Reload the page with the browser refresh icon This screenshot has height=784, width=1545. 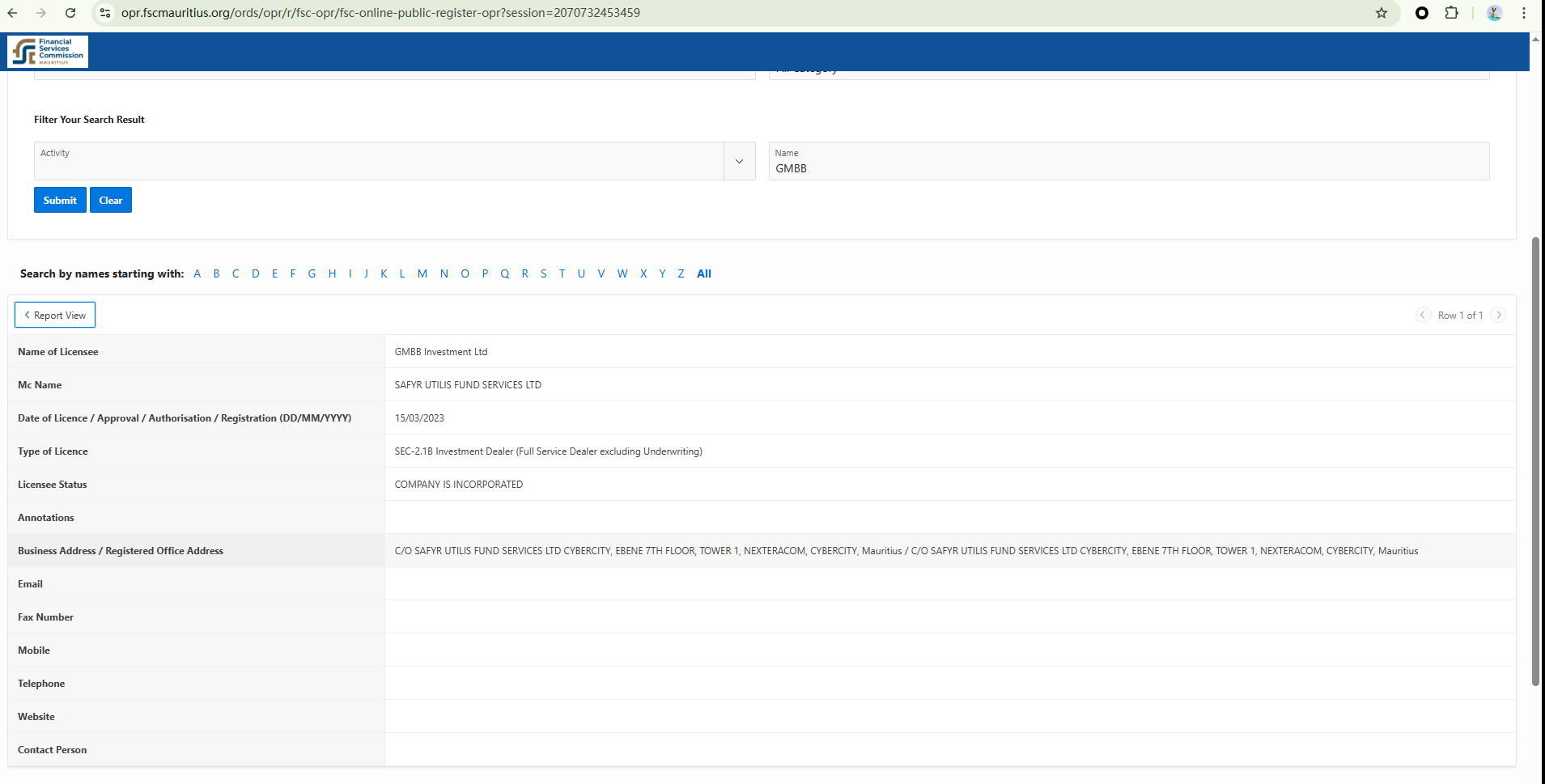70,13
